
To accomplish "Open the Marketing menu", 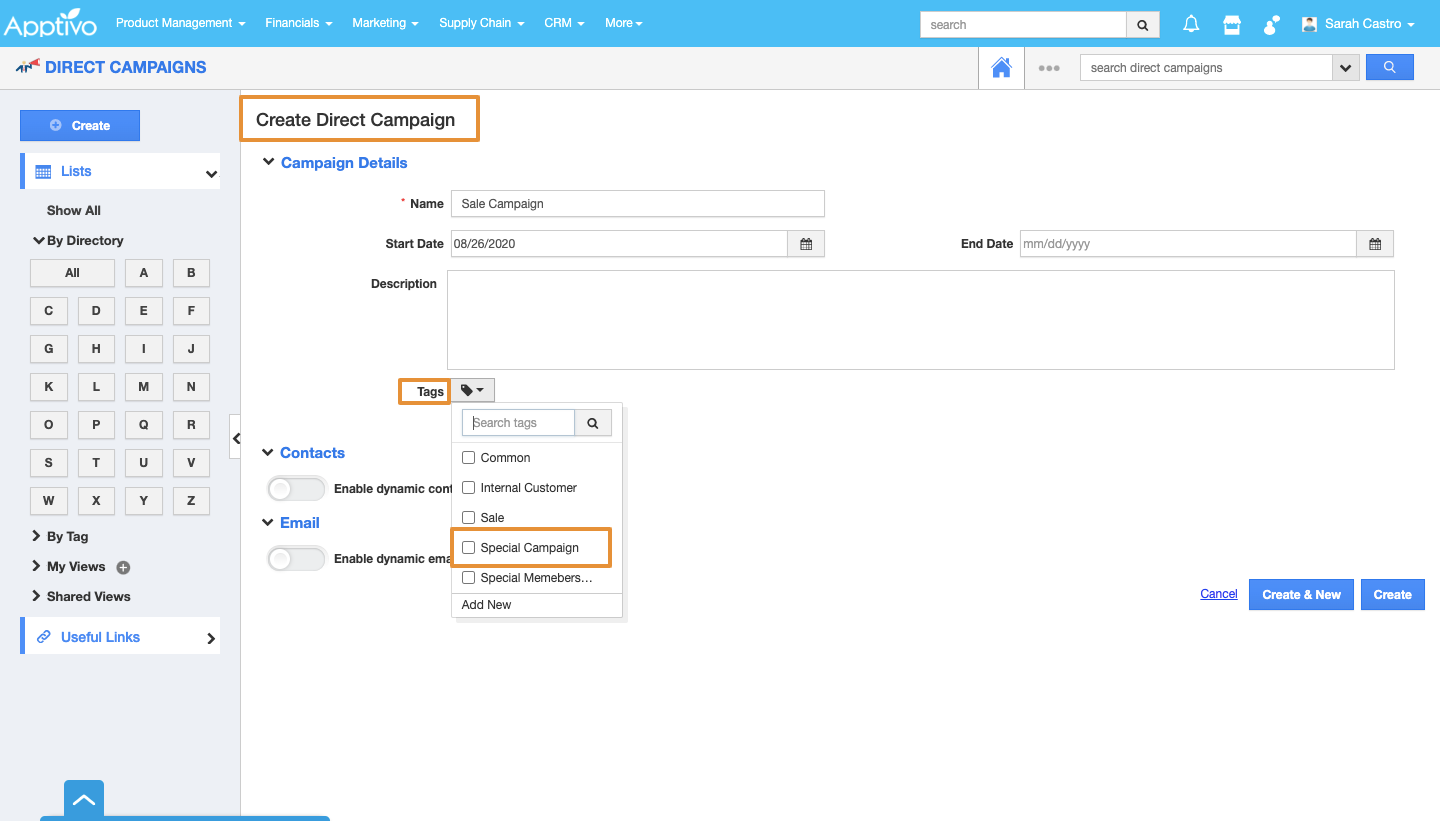I will click(x=385, y=23).
